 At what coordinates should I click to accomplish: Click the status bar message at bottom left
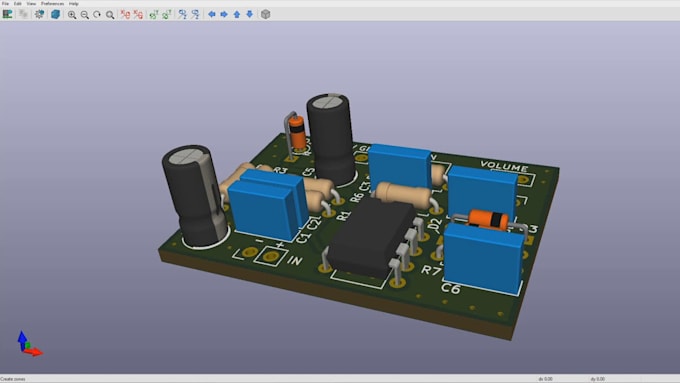click(13, 379)
